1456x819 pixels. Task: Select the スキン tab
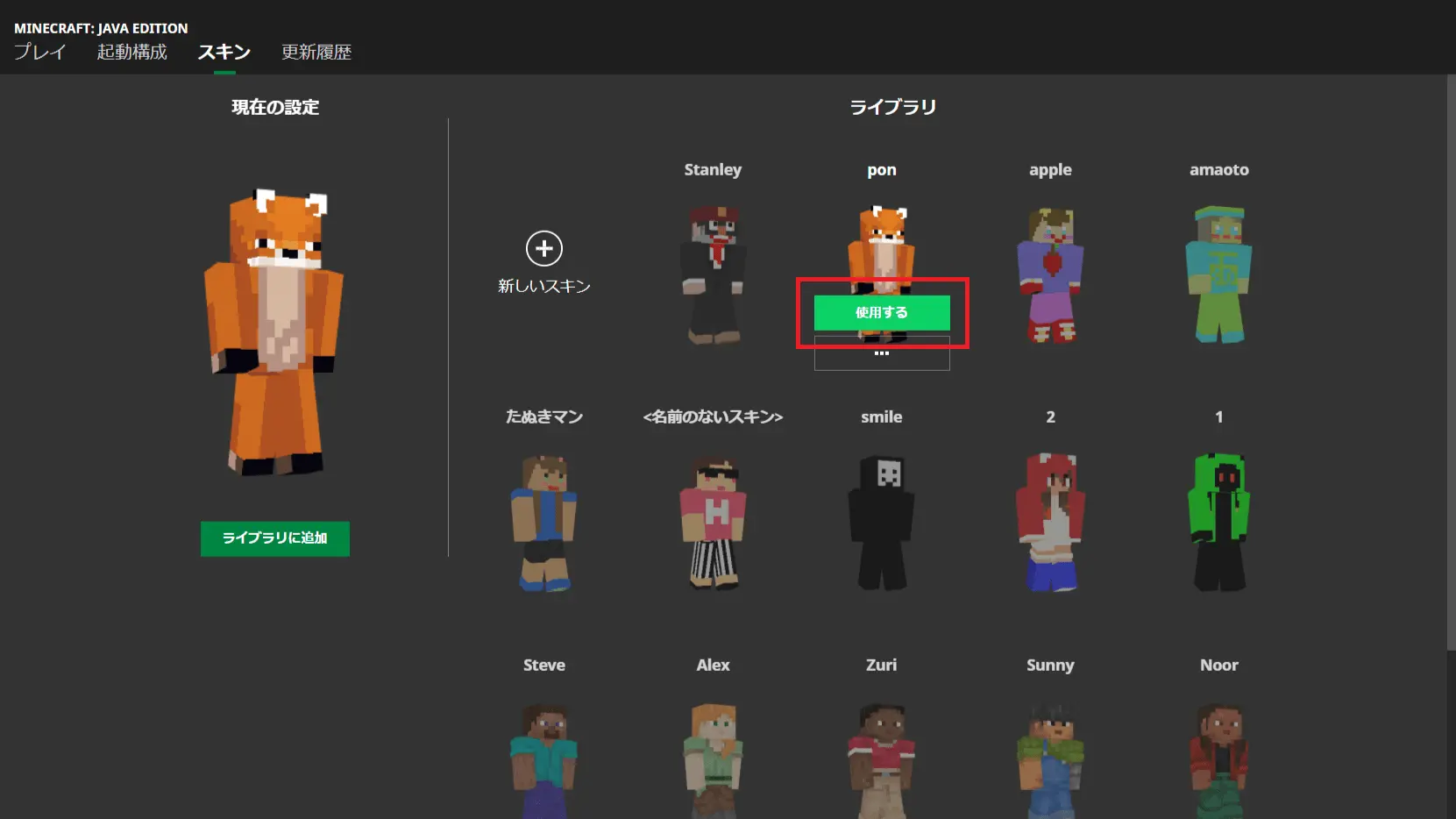click(224, 53)
